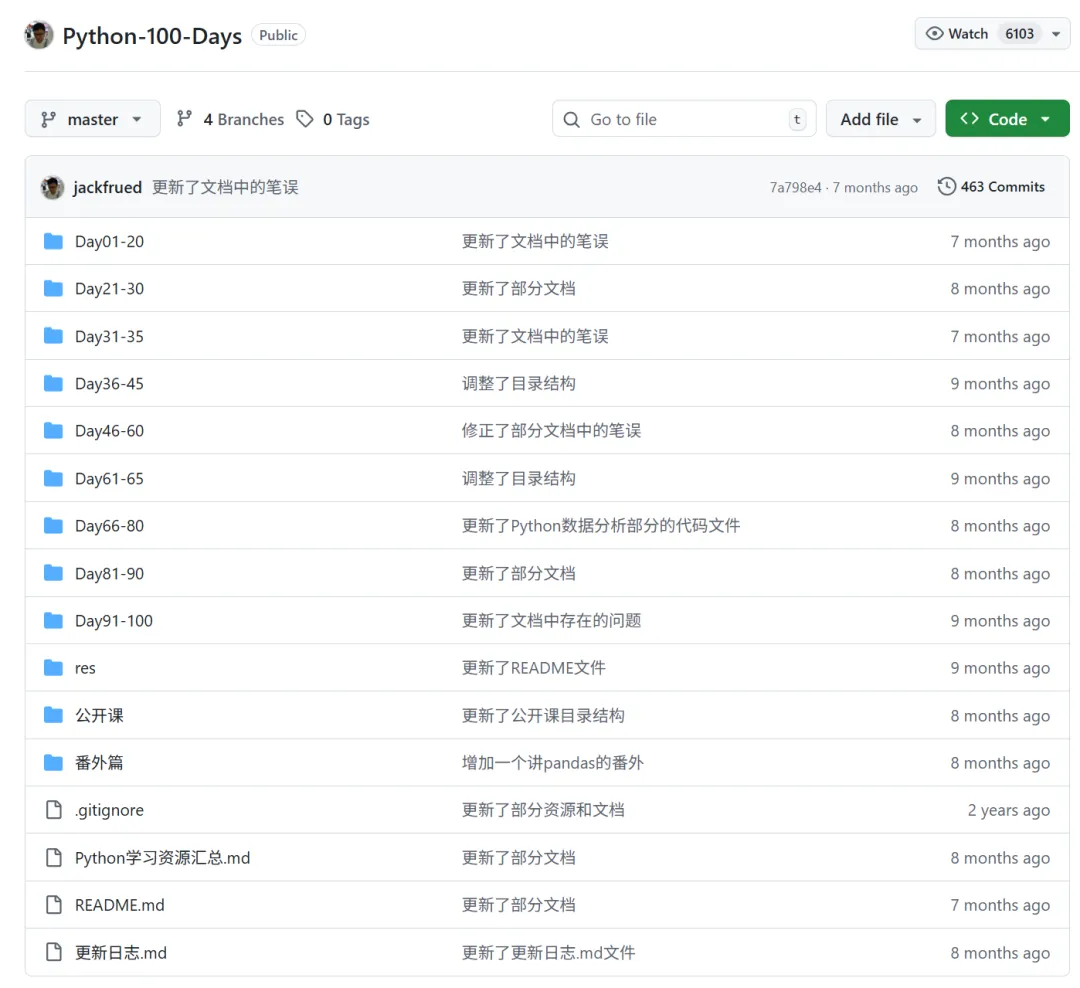This screenshot has height=988, width=1080.
Task: Open commit hash 7a798e4
Action: (796, 187)
